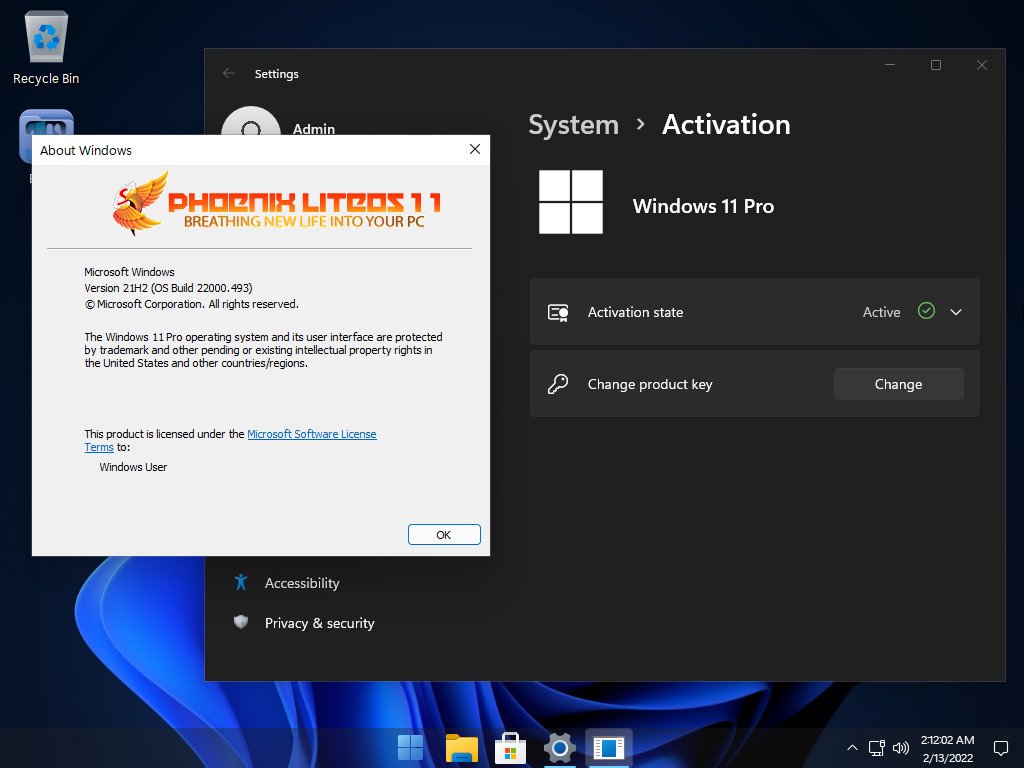This screenshot has height=768, width=1024.
Task: Click System in the breadcrumb
Action: tap(573, 125)
